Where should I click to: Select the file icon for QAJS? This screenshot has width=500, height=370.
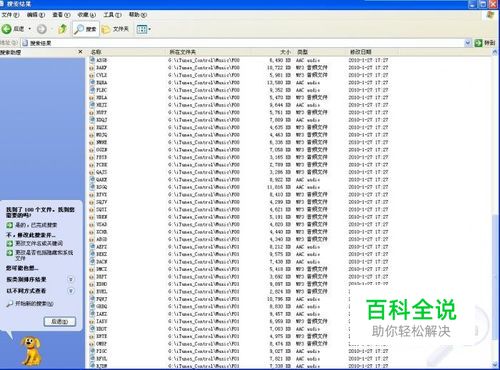point(92,172)
